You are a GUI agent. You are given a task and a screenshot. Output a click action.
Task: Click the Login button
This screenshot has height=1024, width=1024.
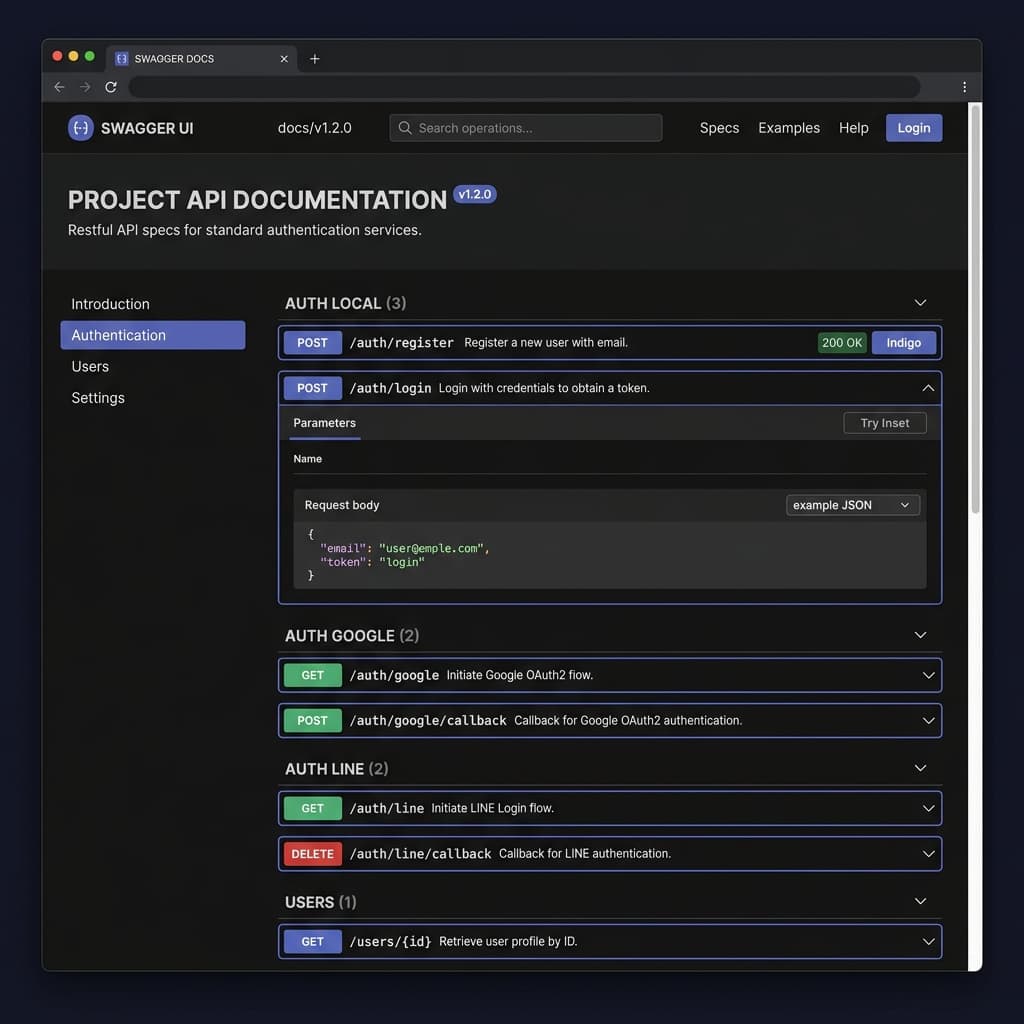tap(913, 127)
